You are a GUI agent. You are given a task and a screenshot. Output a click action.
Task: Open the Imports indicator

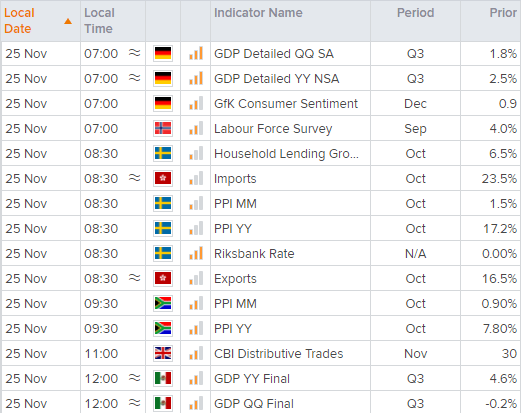235,179
